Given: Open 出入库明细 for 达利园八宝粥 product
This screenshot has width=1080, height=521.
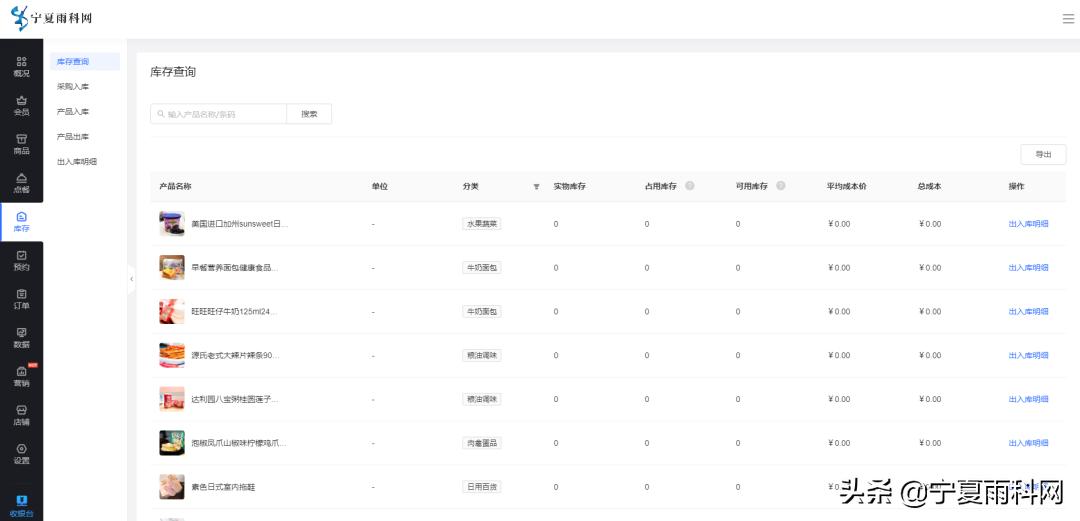Looking at the screenshot, I should (1028, 399).
